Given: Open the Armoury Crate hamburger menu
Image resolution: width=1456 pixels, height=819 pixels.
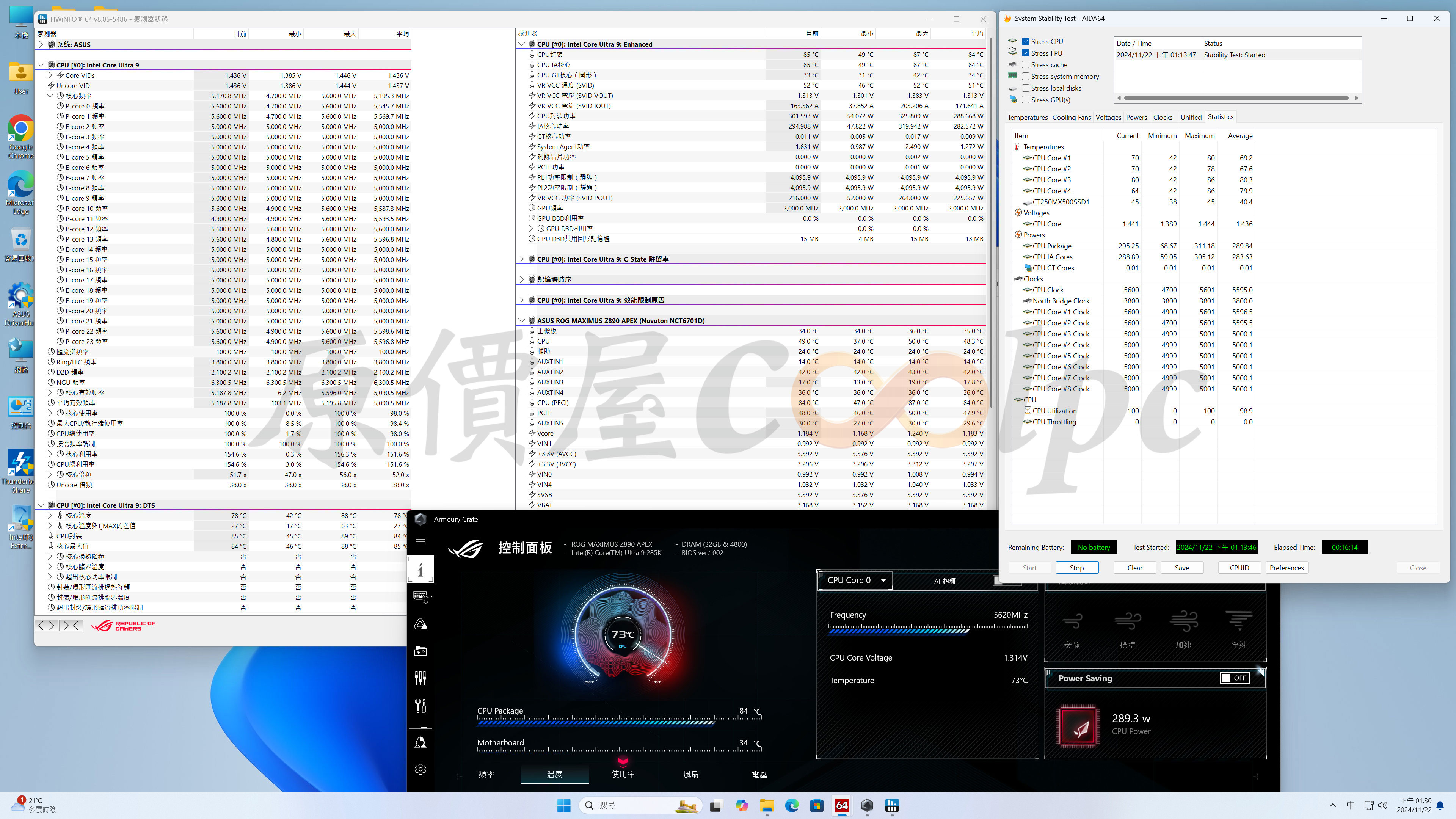Looking at the screenshot, I should point(420,541).
